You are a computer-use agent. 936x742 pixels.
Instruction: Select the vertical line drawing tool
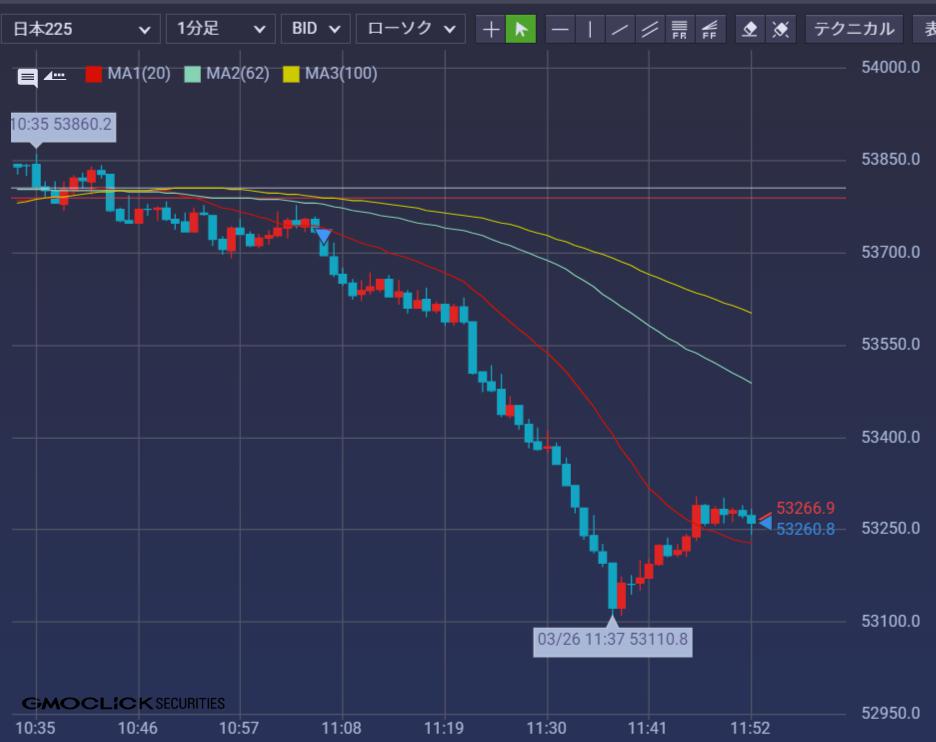click(590, 29)
